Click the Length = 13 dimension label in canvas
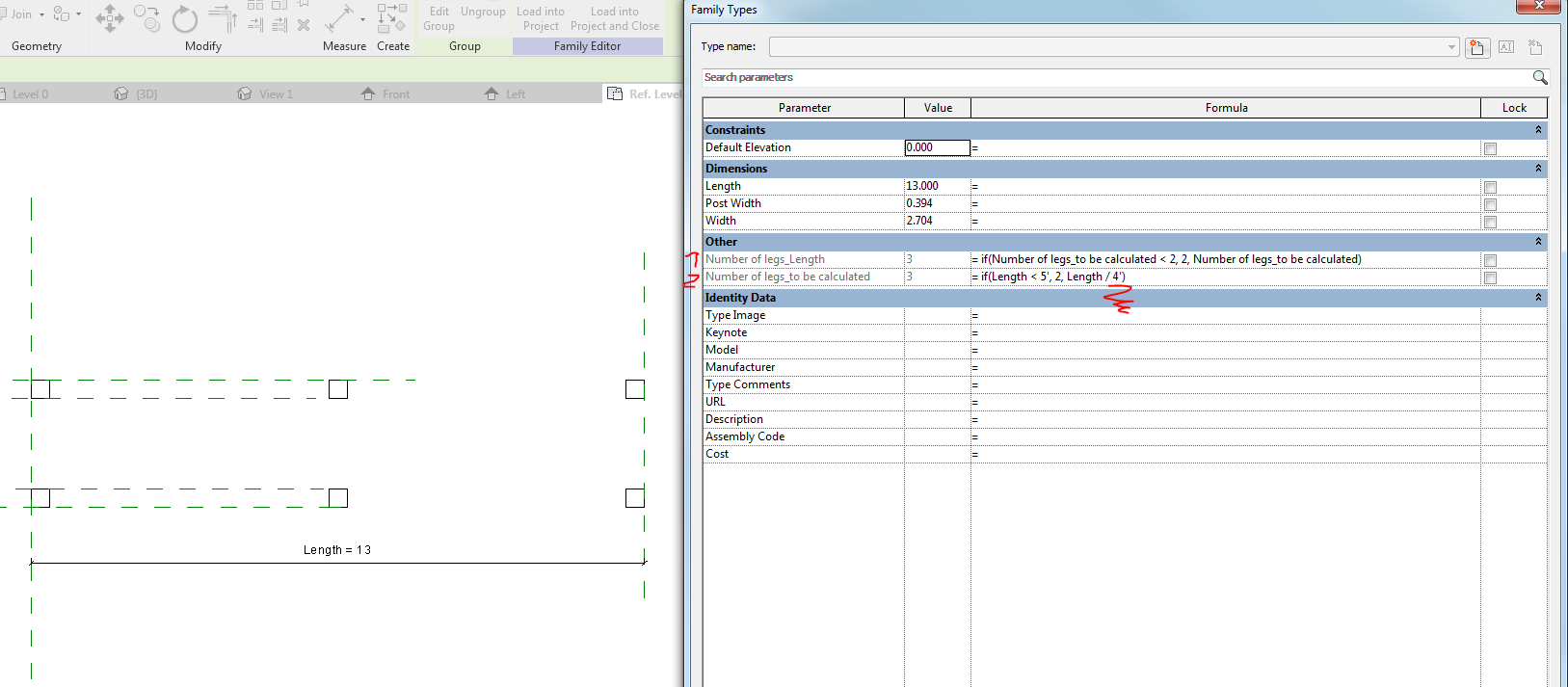Viewport: 1568px width, 687px height. 337,550
